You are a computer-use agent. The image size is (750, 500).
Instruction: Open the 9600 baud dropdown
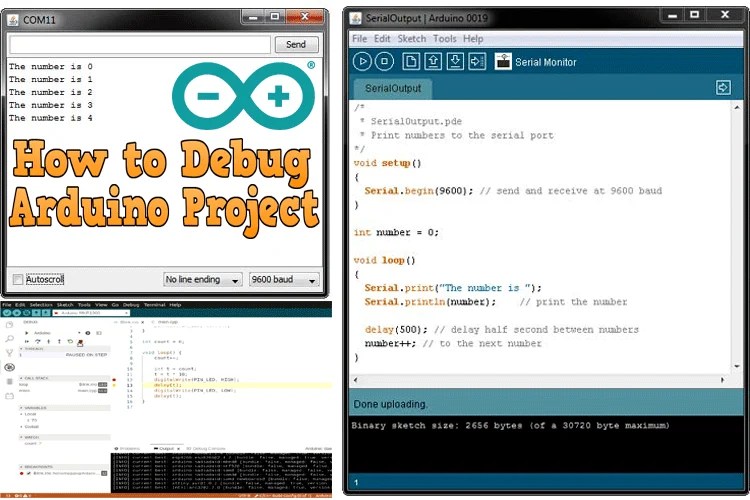(284, 279)
